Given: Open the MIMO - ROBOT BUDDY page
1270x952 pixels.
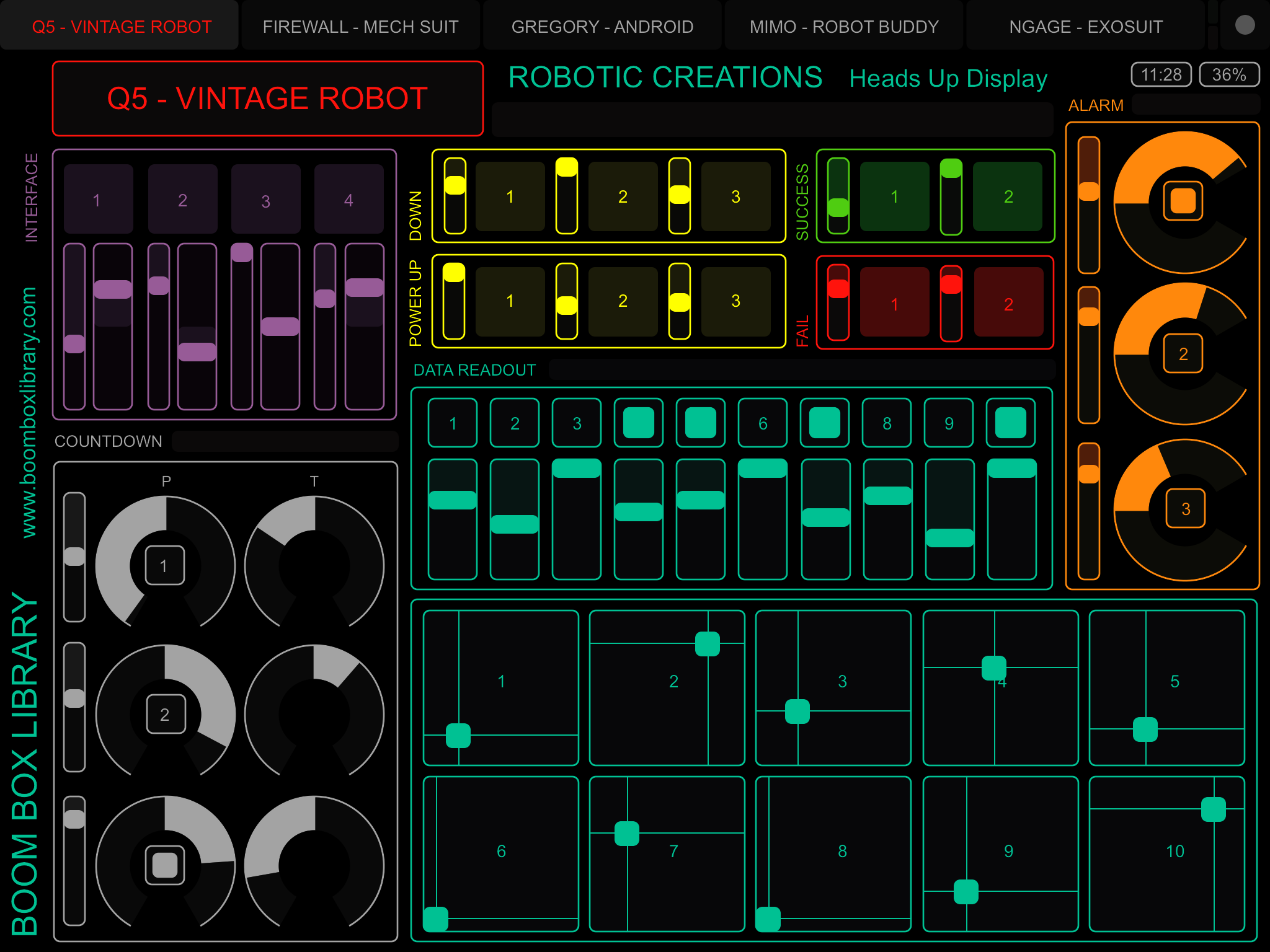Looking at the screenshot, I should pyautogui.click(x=843, y=26).
